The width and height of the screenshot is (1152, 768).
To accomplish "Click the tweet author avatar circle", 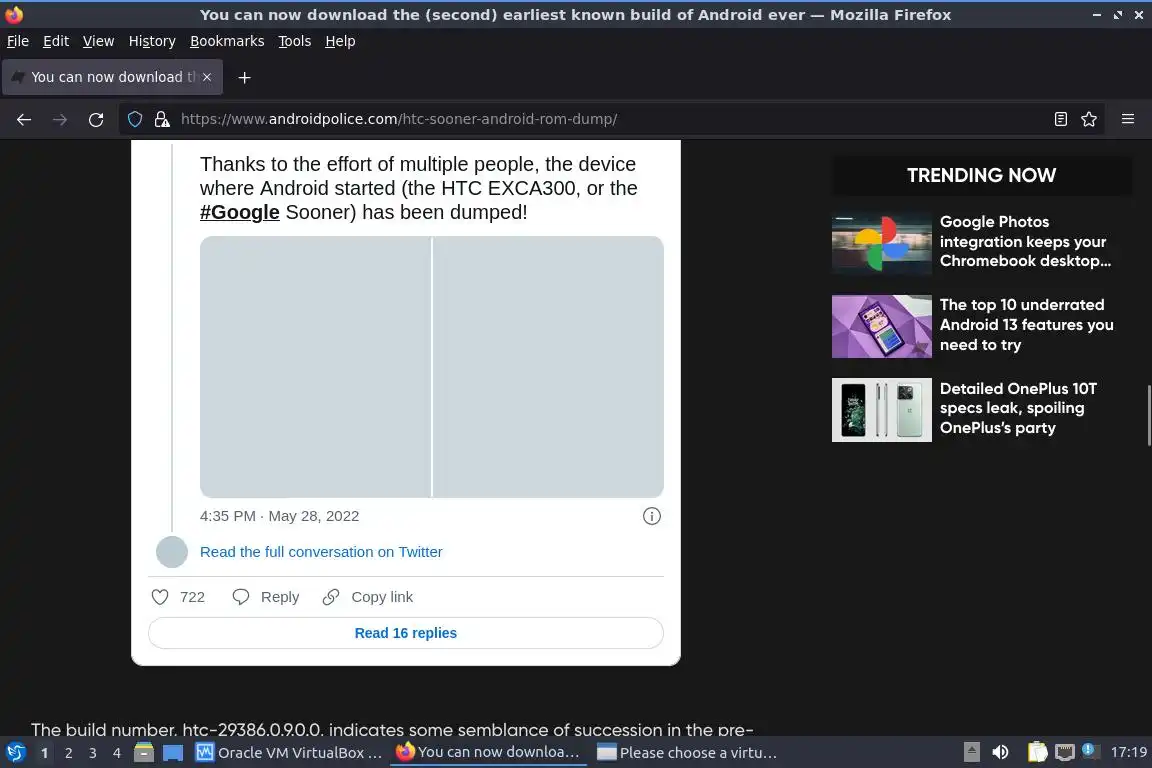I will (x=172, y=552).
